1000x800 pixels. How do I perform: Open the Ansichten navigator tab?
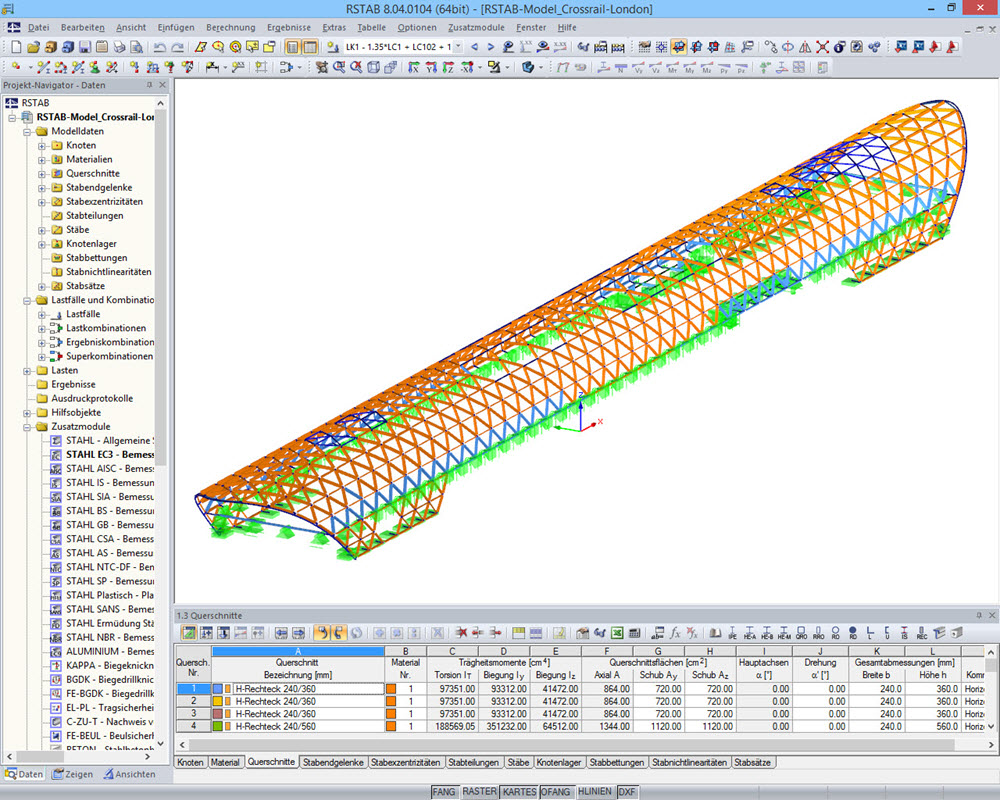click(x=129, y=774)
